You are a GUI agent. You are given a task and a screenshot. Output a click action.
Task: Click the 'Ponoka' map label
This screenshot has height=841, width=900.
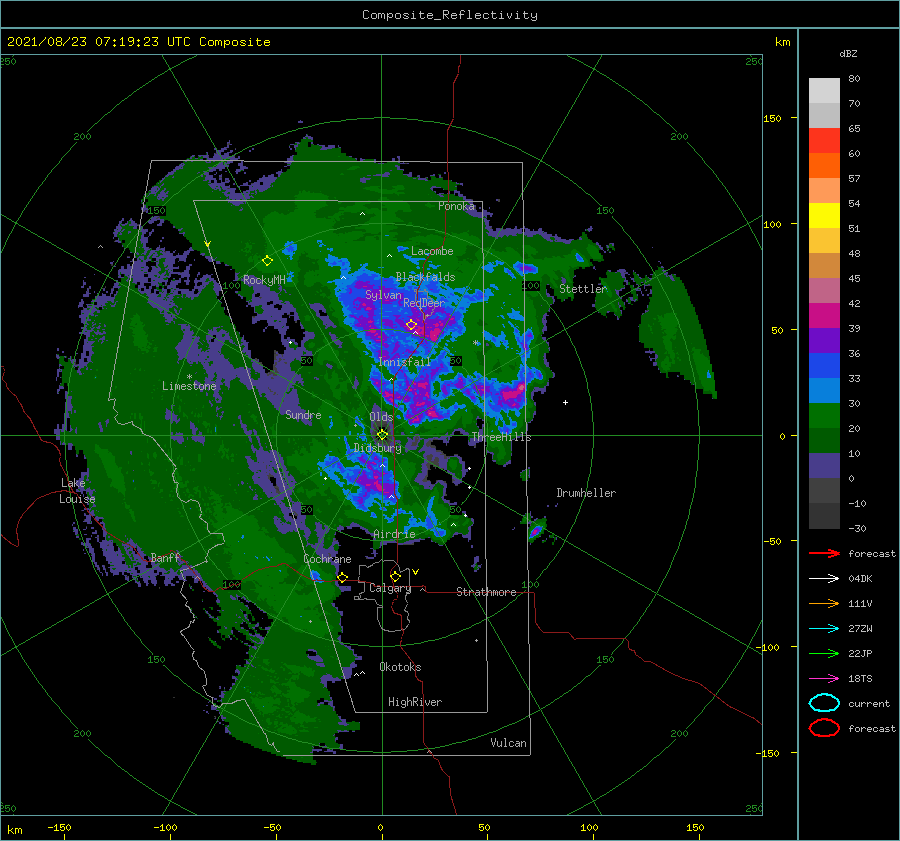pos(456,206)
